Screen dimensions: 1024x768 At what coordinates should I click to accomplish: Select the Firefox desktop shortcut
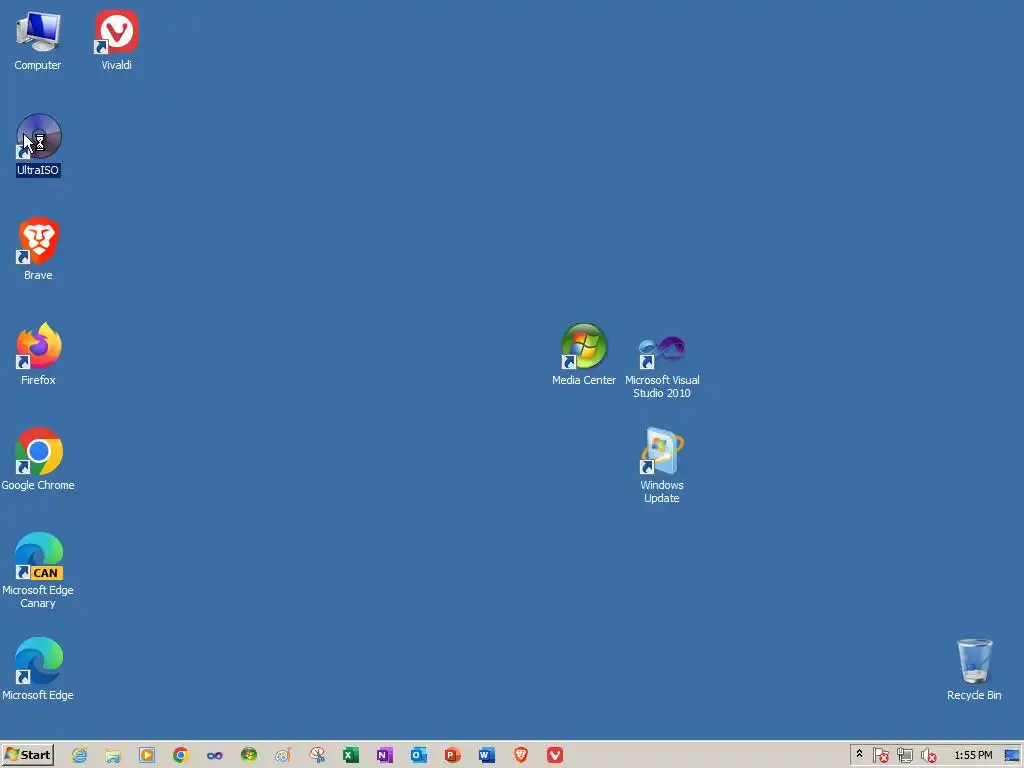pyautogui.click(x=38, y=354)
